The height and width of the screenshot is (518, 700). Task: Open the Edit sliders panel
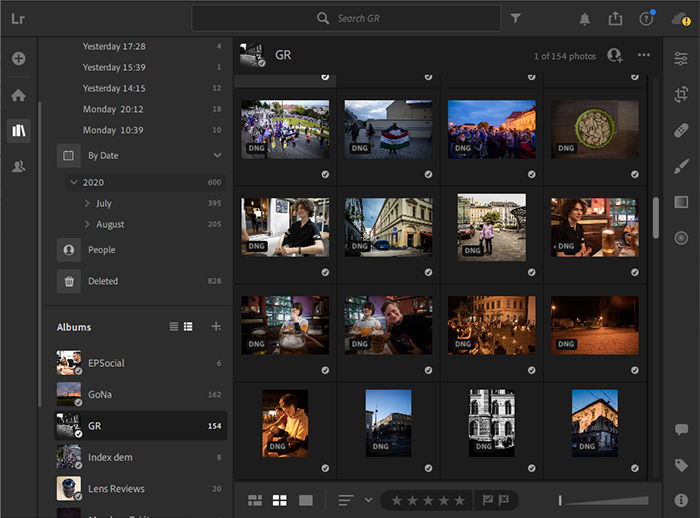pos(681,59)
